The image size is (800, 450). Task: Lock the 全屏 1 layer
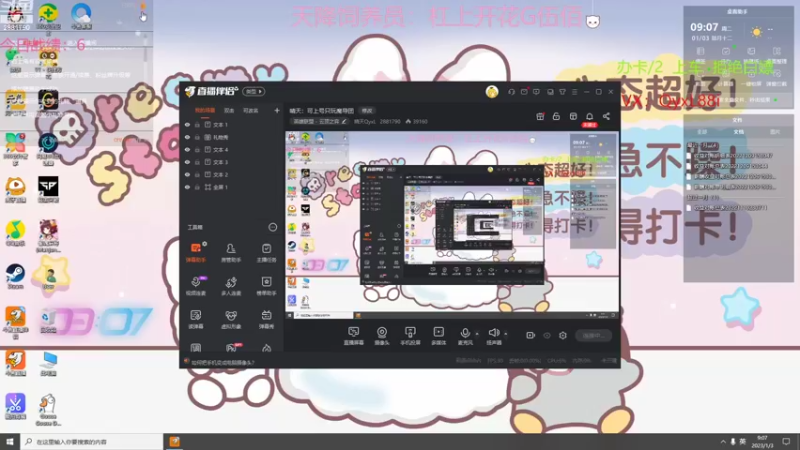tap(197, 187)
